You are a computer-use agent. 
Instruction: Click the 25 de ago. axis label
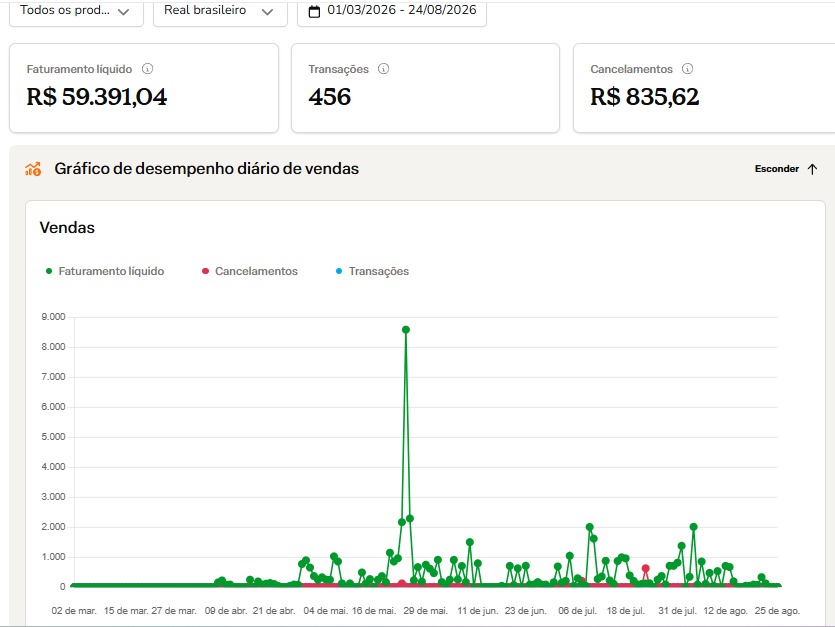(777, 610)
